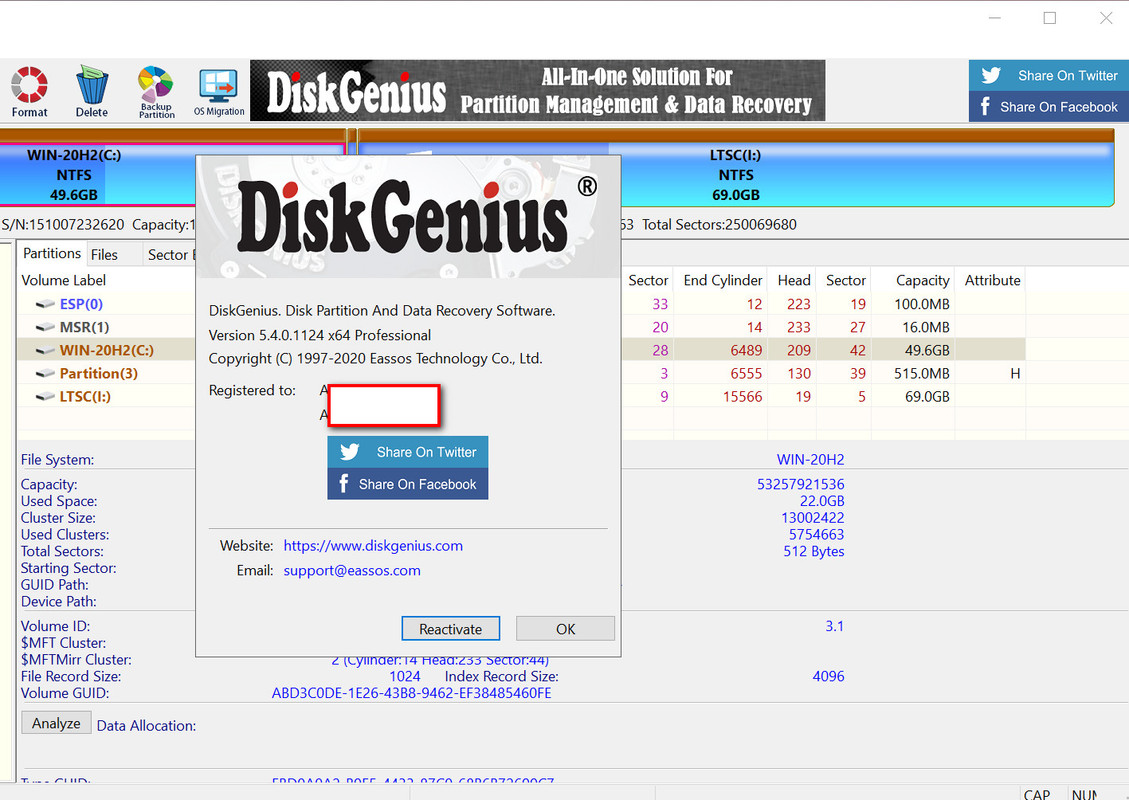Open the Sector Editor tab
The width and height of the screenshot is (1129, 800).
pos(170,255)
